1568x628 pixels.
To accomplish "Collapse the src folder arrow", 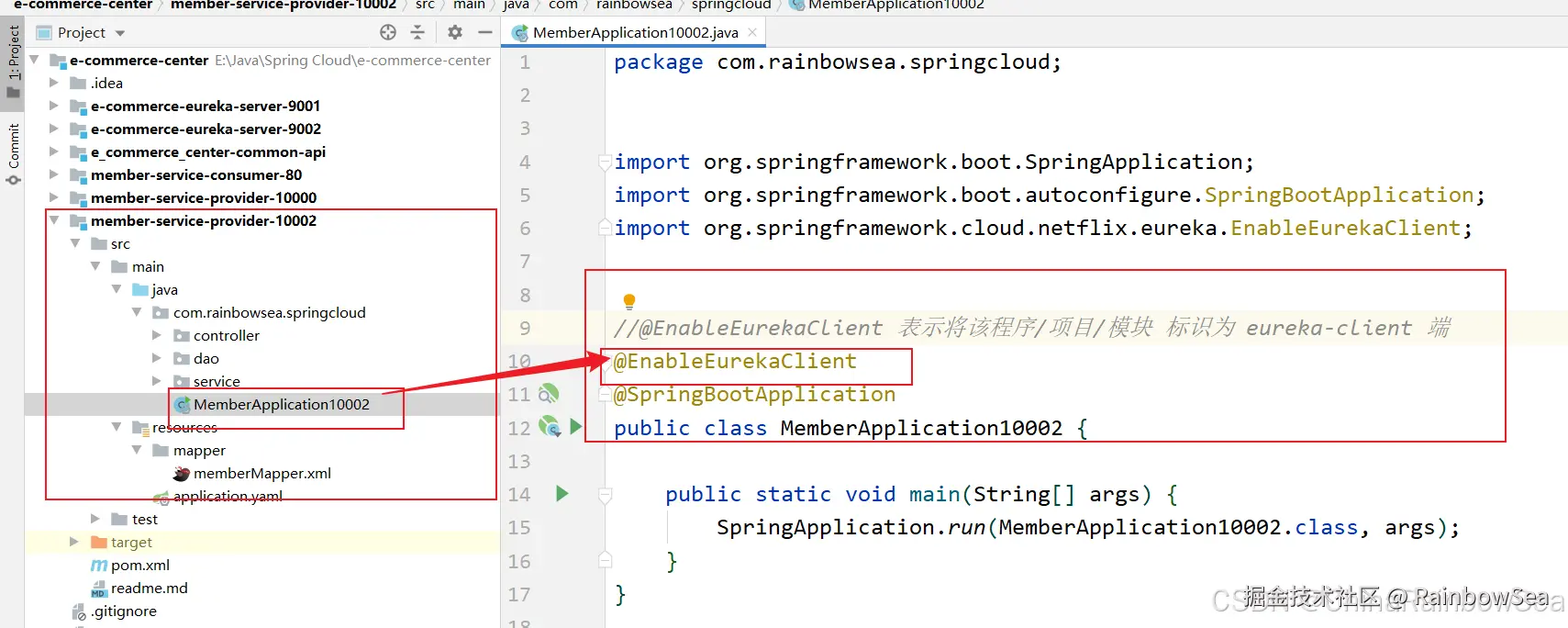I will click(x=75, y=243).
